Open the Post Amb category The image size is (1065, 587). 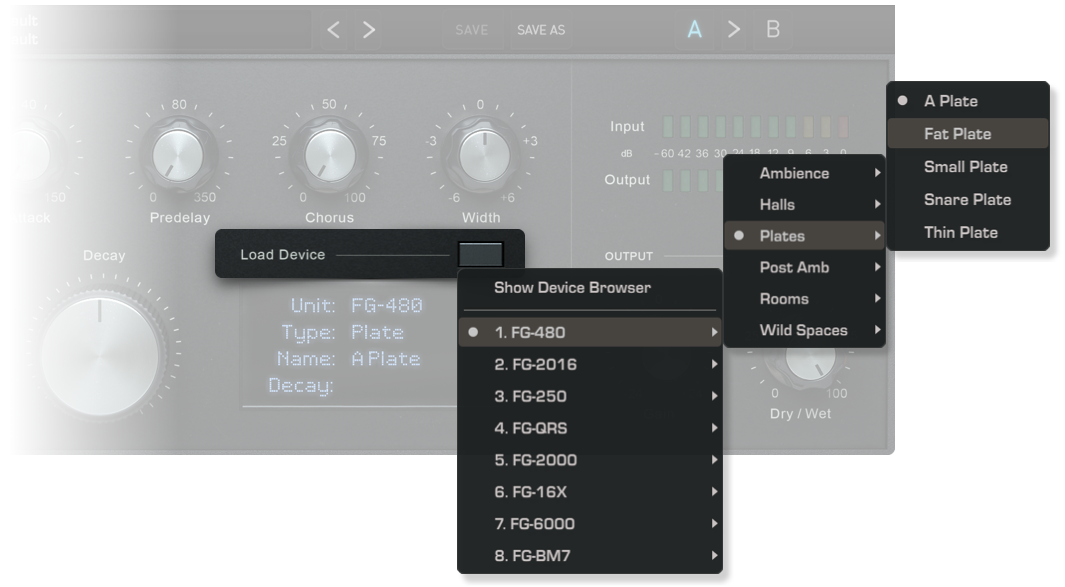tap(804, 267)
